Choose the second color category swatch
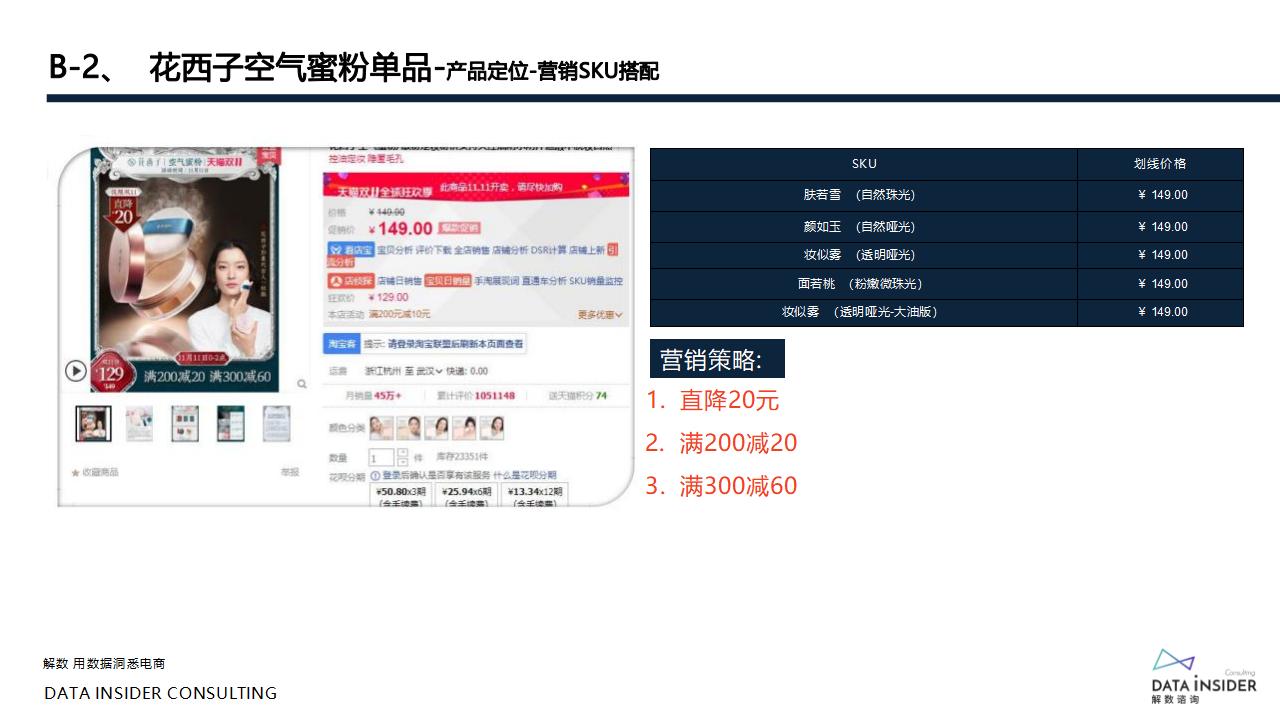1280x720 pixels. (x=408, y=428)
